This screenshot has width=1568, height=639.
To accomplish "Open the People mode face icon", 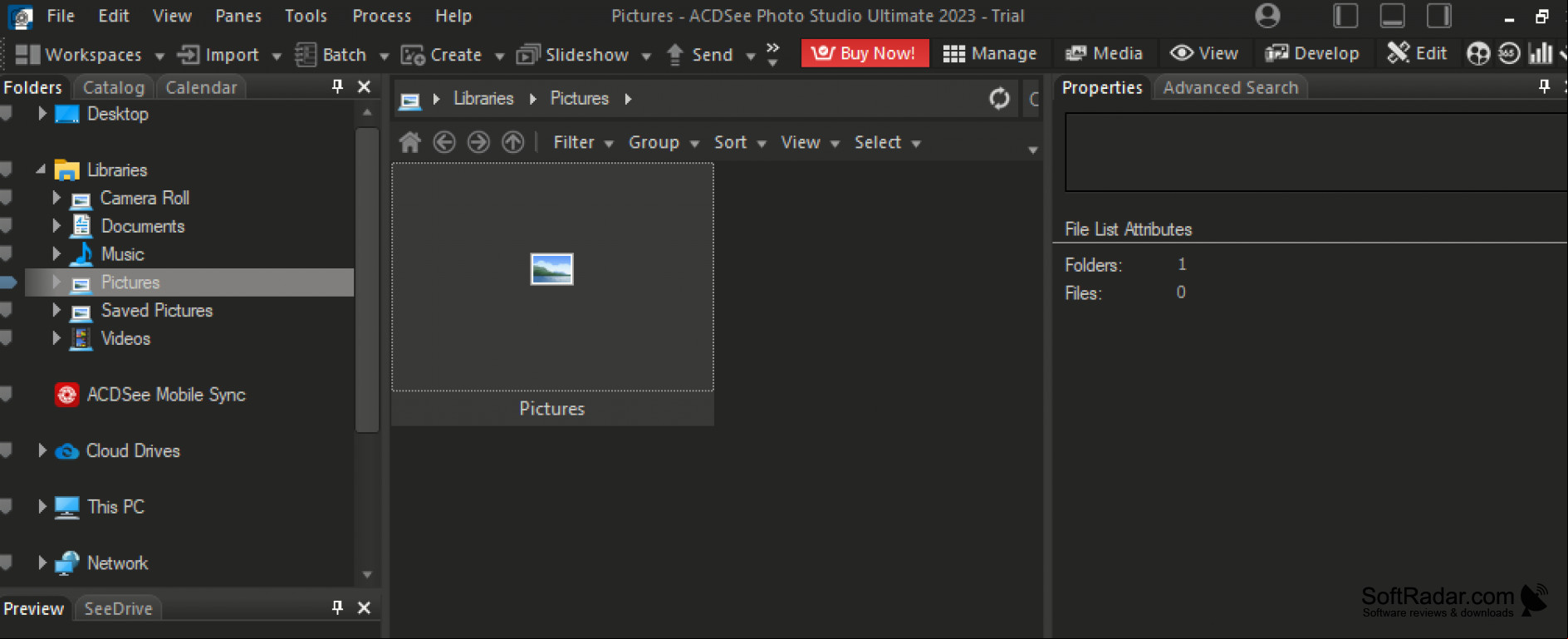I will tap(1478, 53).
